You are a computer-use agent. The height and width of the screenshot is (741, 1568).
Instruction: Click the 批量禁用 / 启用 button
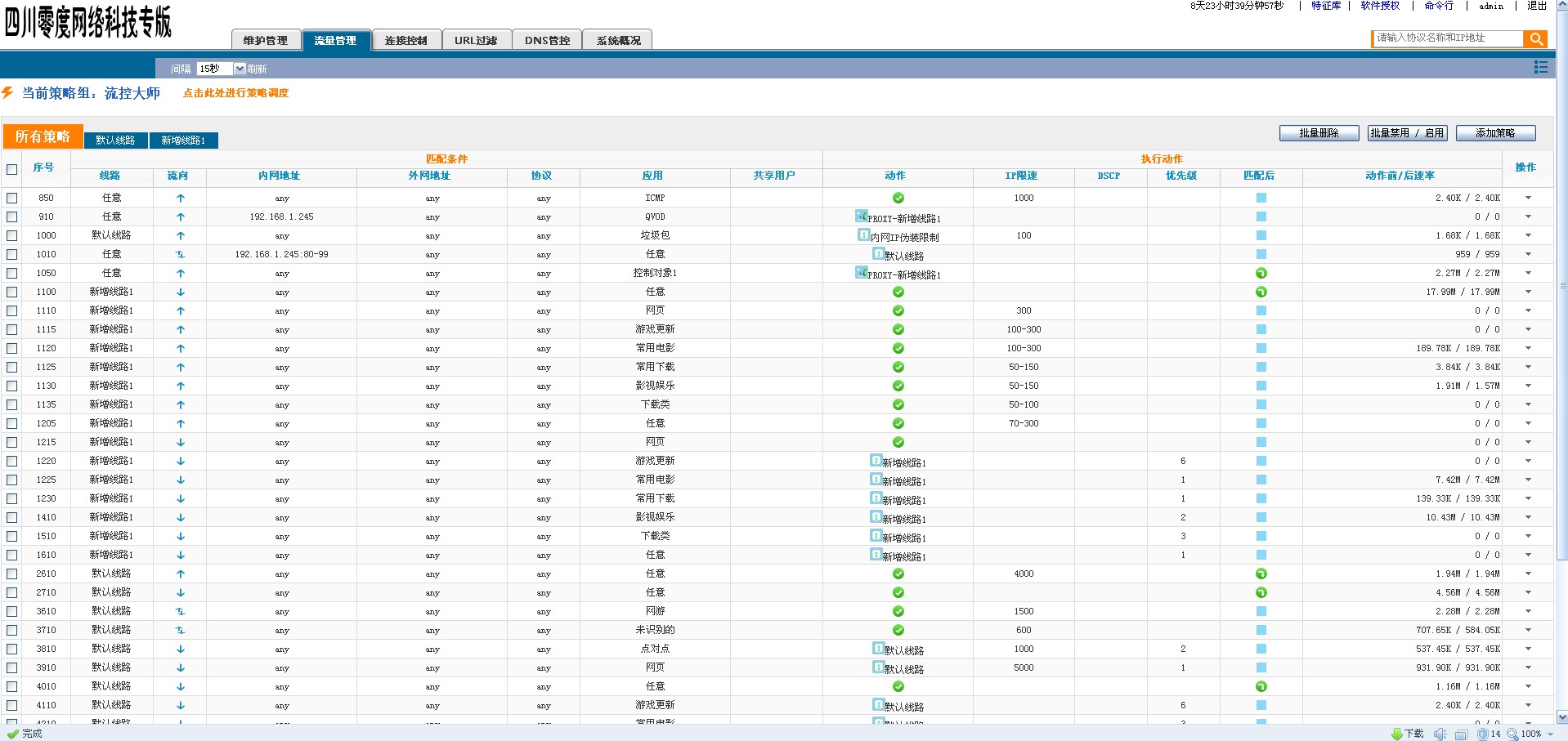pos(1407,133)
